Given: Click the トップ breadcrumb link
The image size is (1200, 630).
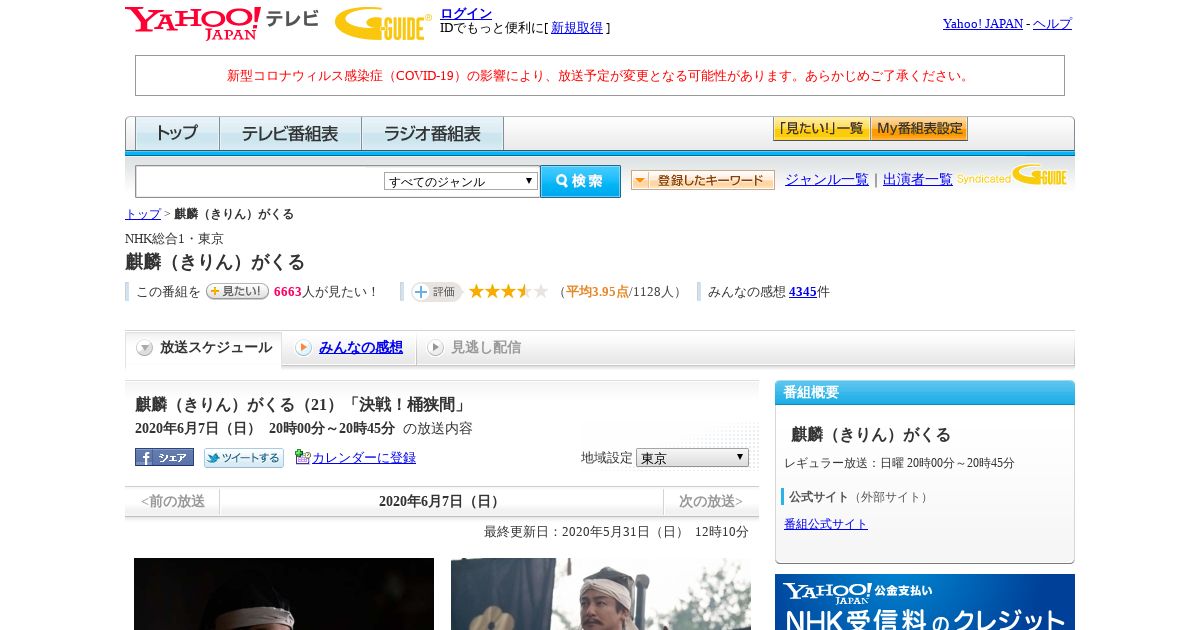Looking at the screenshot, I should [143, 214].
